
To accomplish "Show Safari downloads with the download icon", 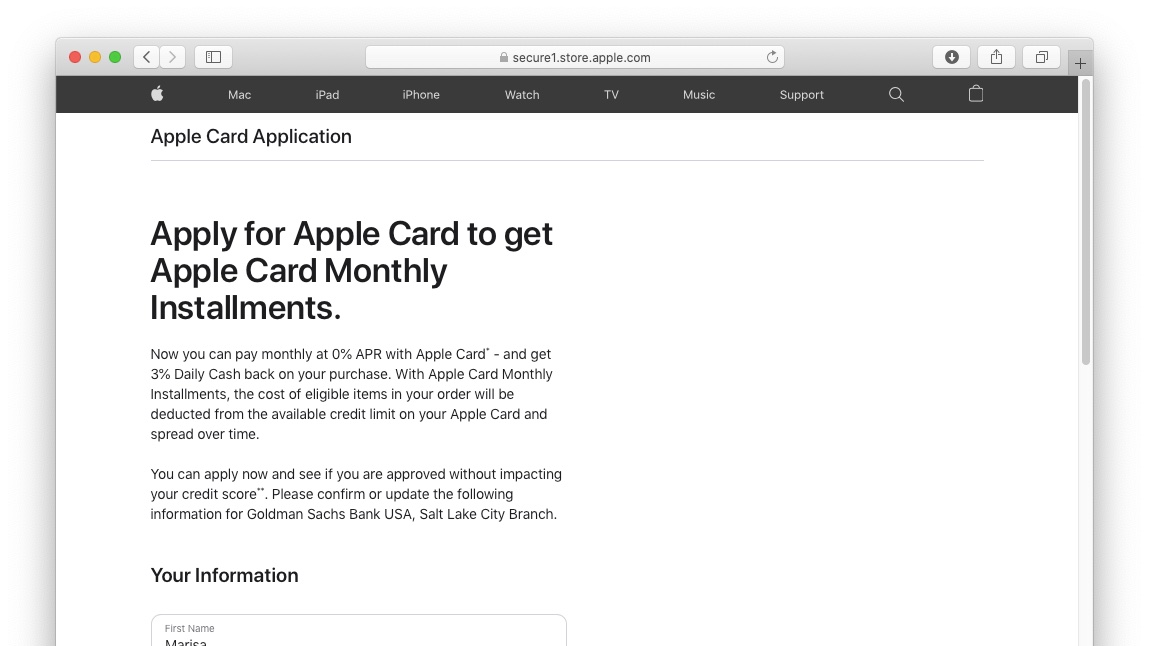I will [951, 57].
